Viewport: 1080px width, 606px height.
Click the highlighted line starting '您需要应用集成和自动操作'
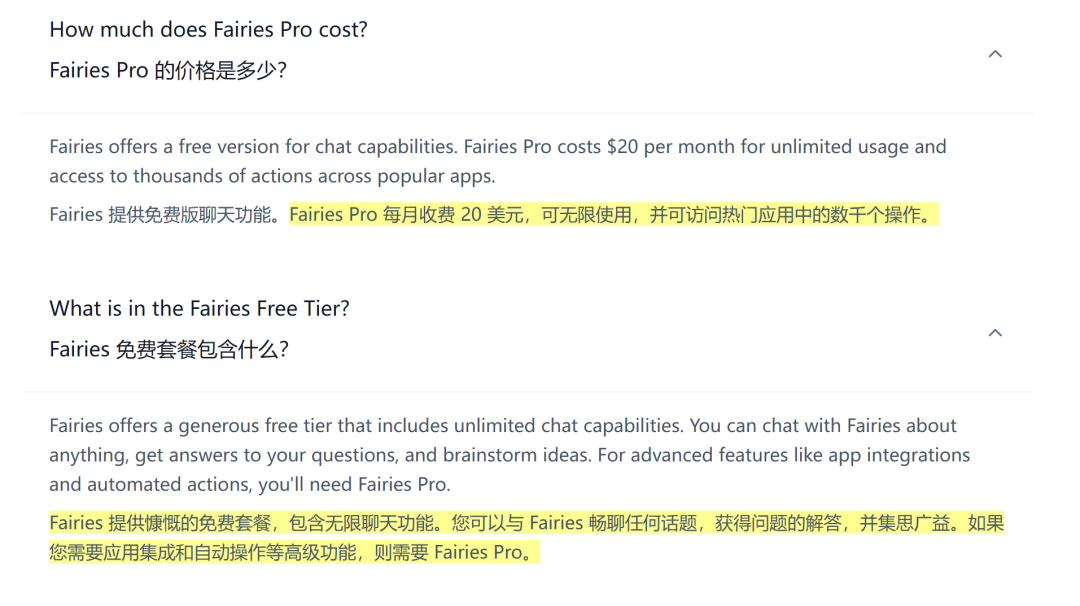tap(294, 552)
